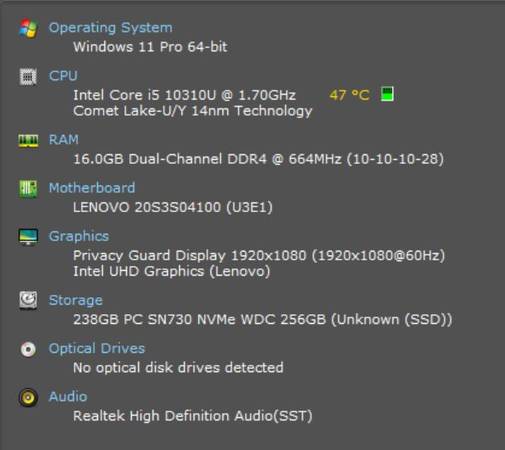Open the RAM section heading
This screenshot has width=505, height=450.
[x=64, y=139]
